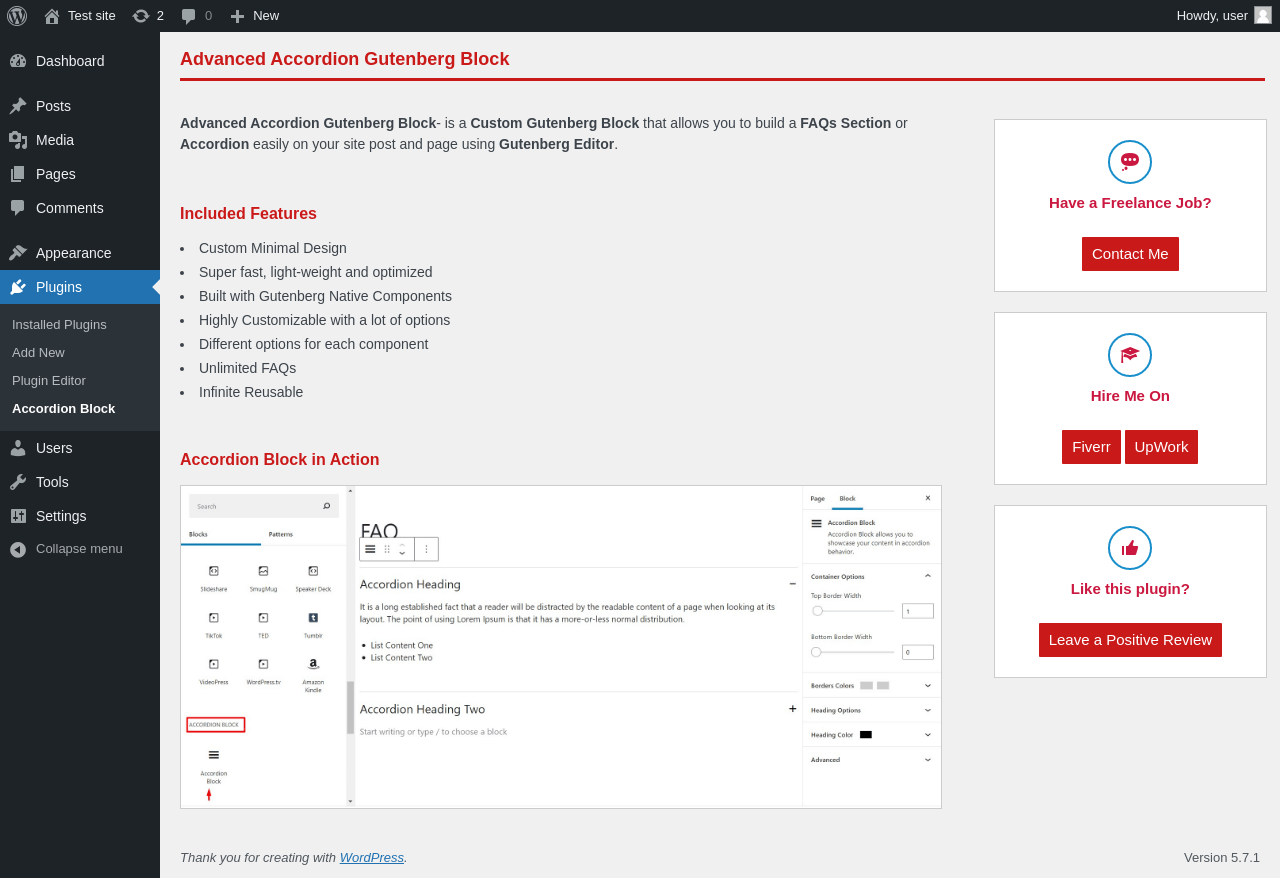Click the Included Features heading
The image size is (1280, 878).
248,214
